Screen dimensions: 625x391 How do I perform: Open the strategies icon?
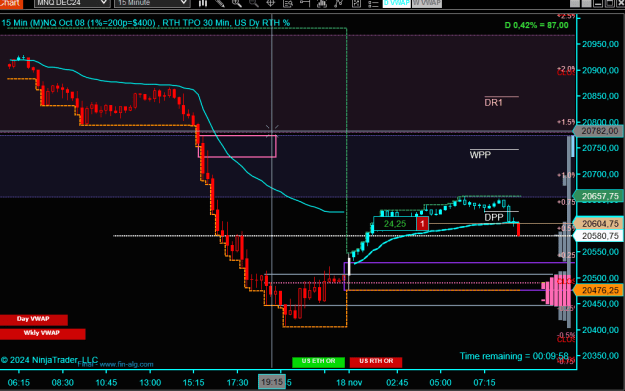(339, 4)
